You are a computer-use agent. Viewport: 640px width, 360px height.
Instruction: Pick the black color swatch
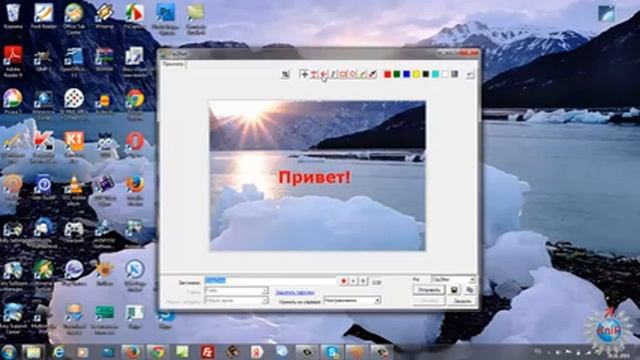426,74
